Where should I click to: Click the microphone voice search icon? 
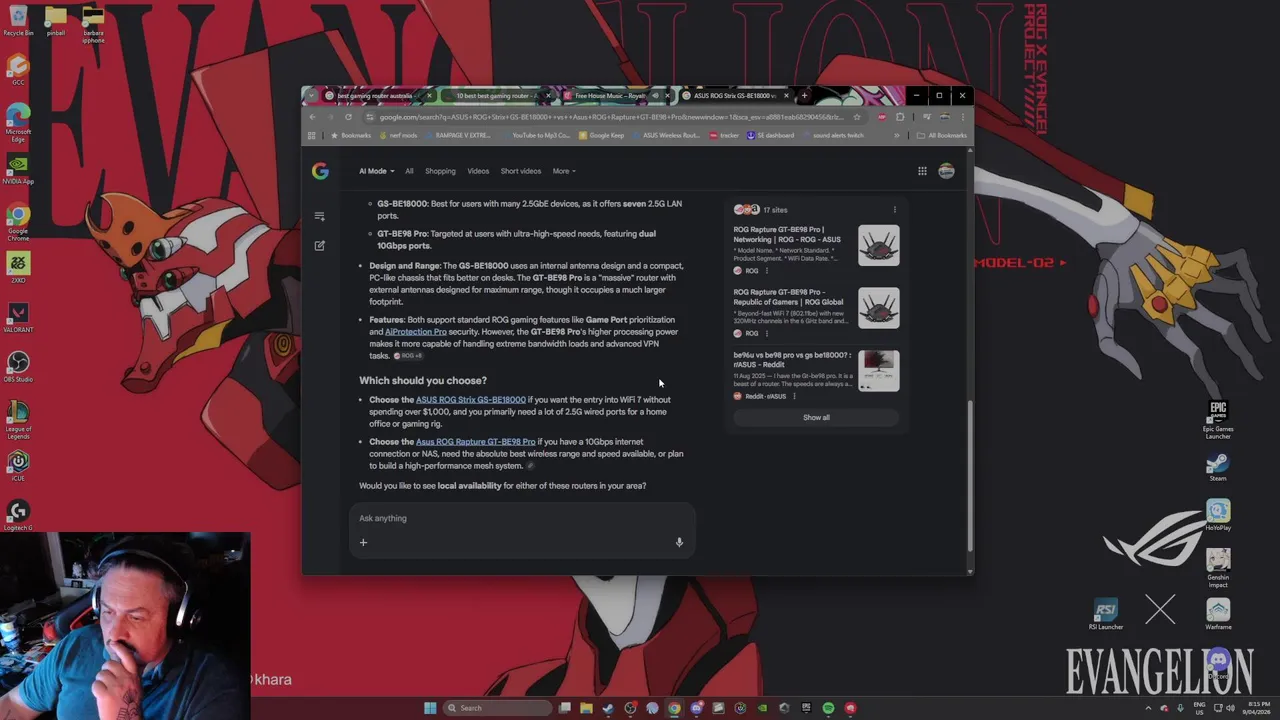pos(679,542)
